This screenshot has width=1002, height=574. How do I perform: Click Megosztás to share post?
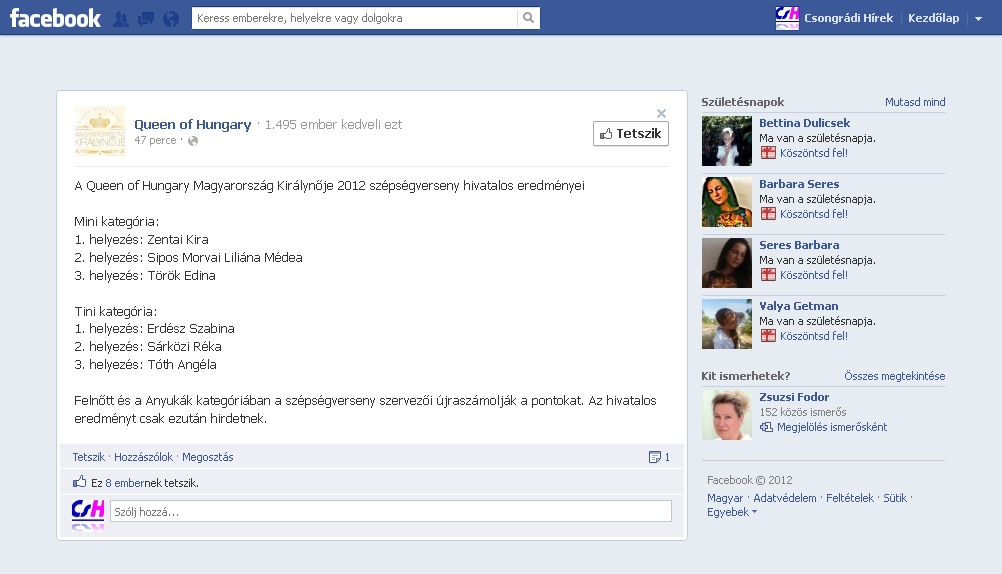coord(208,457)
